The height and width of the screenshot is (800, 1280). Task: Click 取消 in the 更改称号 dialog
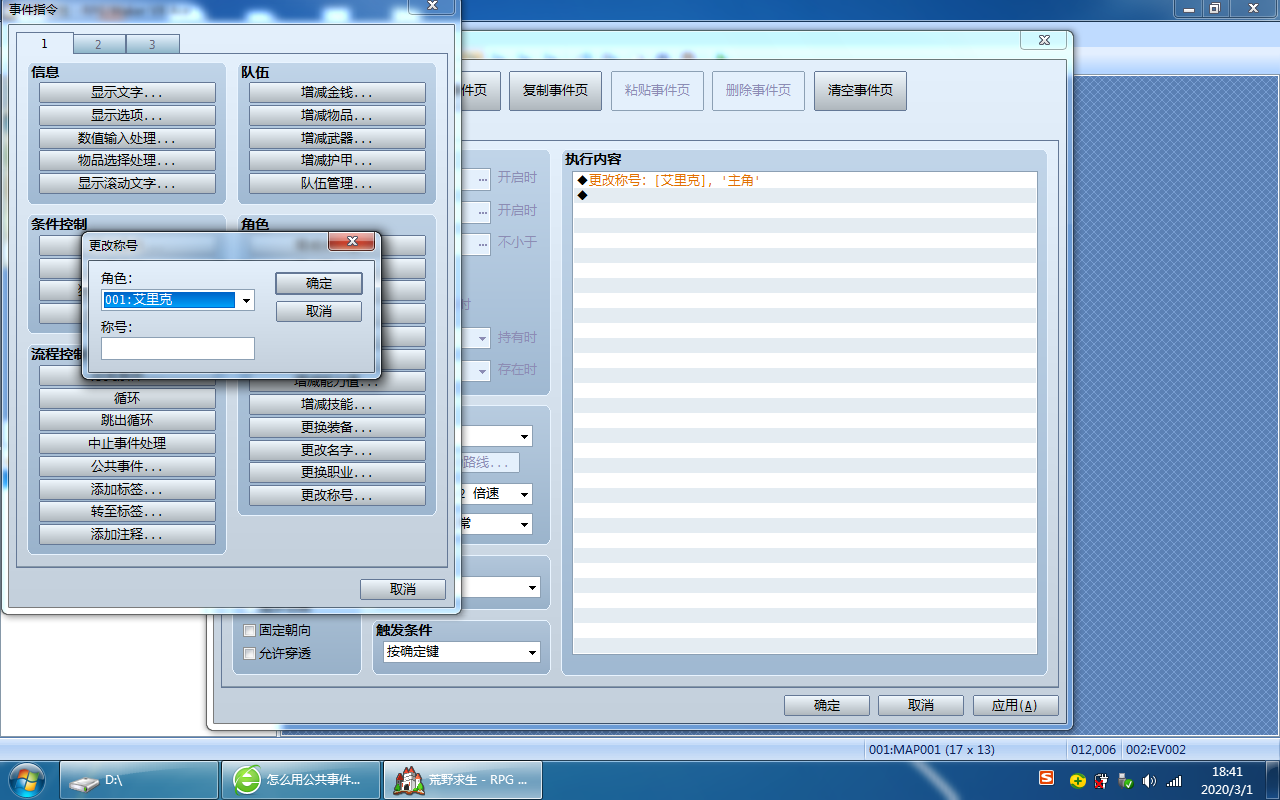319,312
